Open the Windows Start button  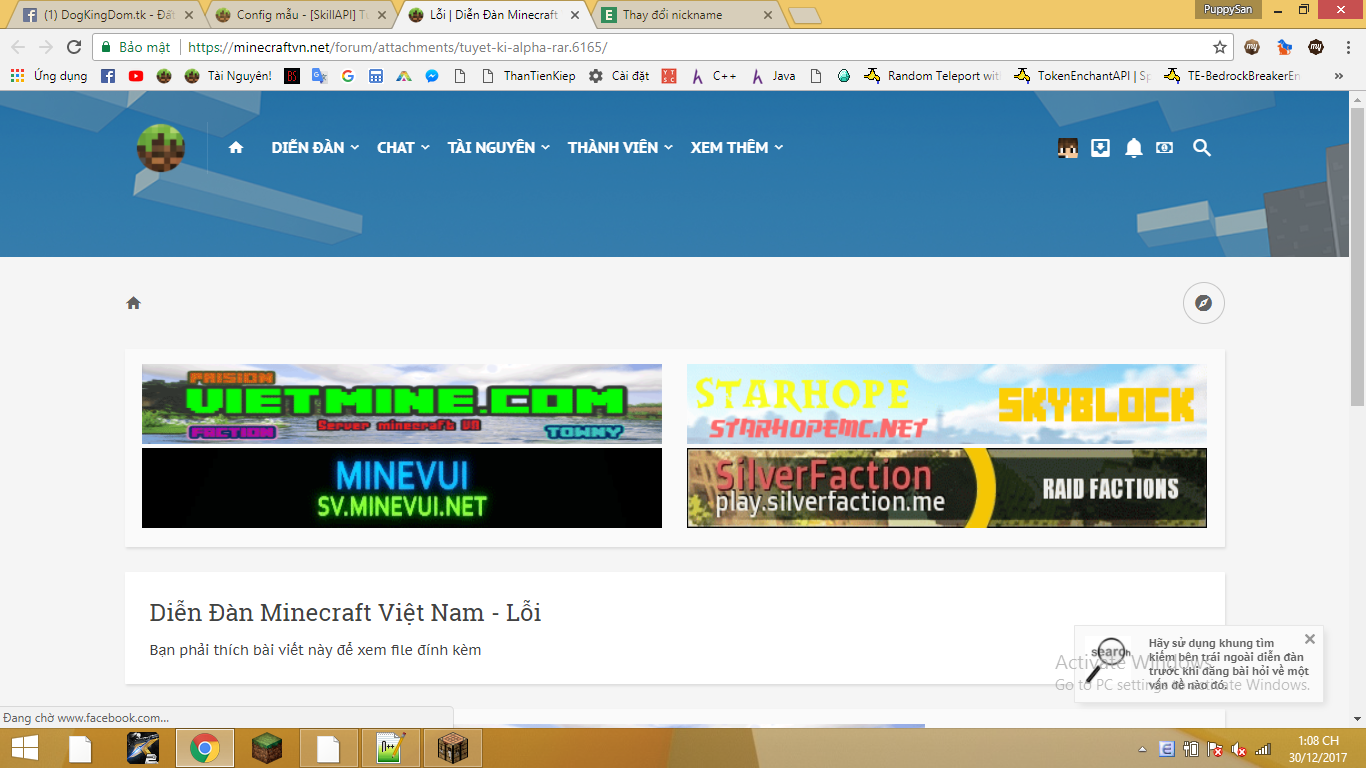[25, 748]
